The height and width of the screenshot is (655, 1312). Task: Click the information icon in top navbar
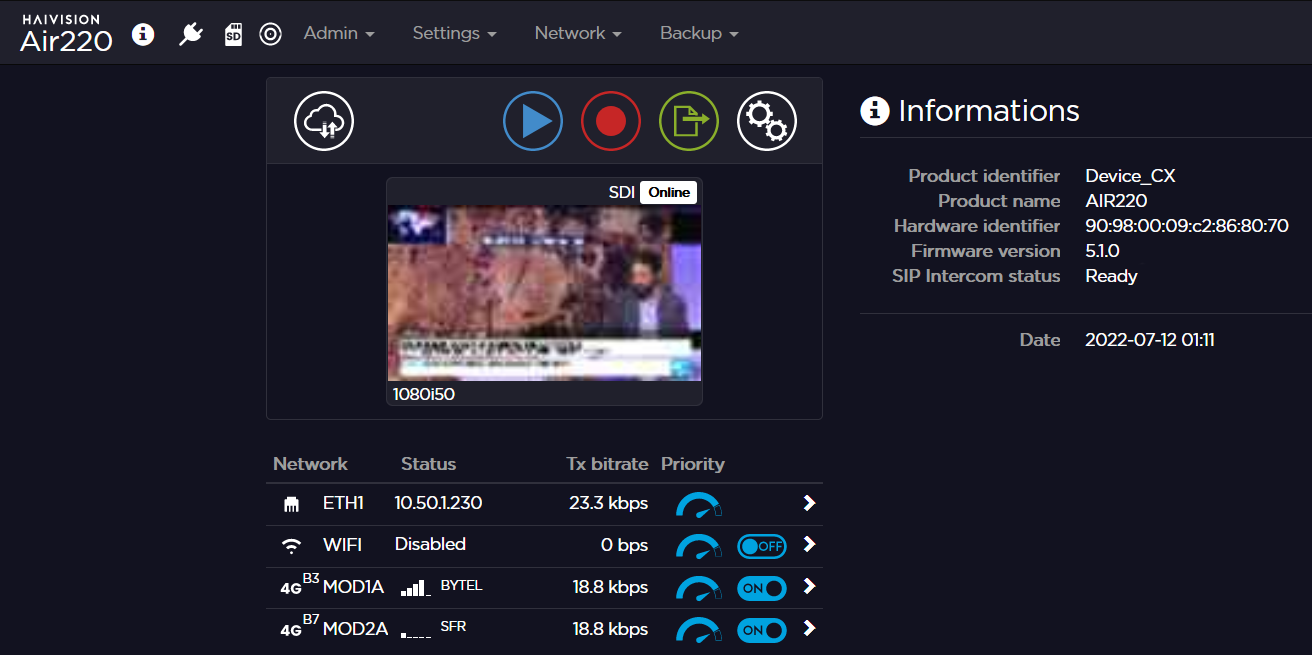tap(143, 34)
